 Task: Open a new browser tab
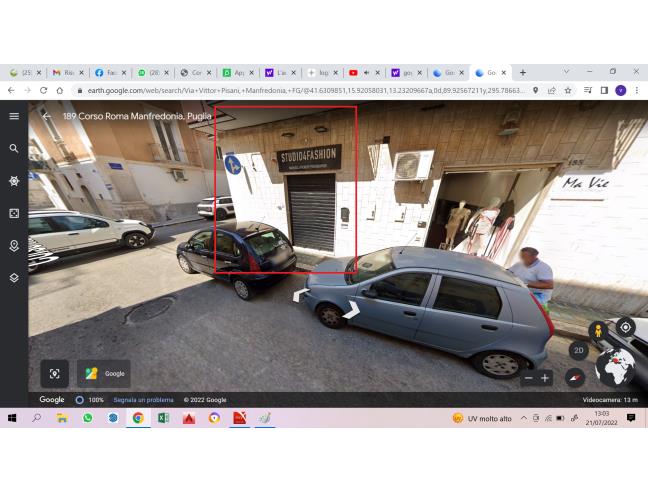(522, 73)
